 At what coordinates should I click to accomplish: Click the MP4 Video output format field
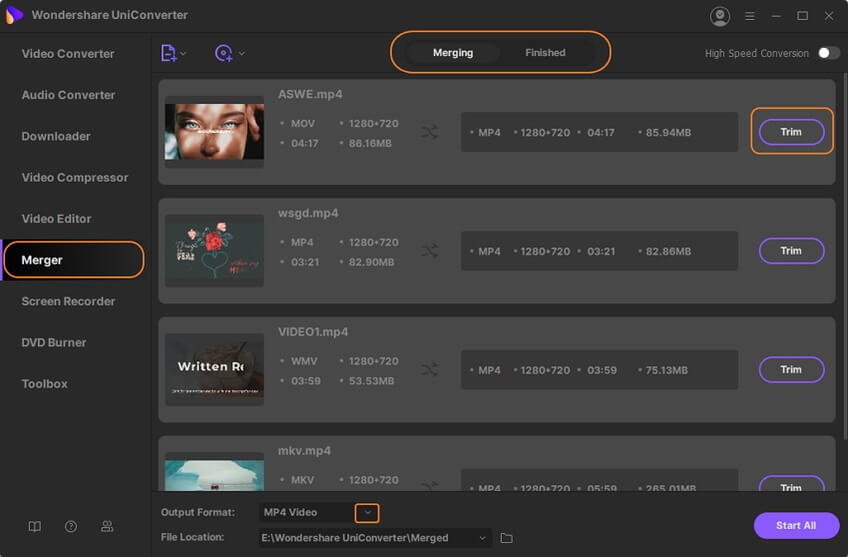pos(307,512)
